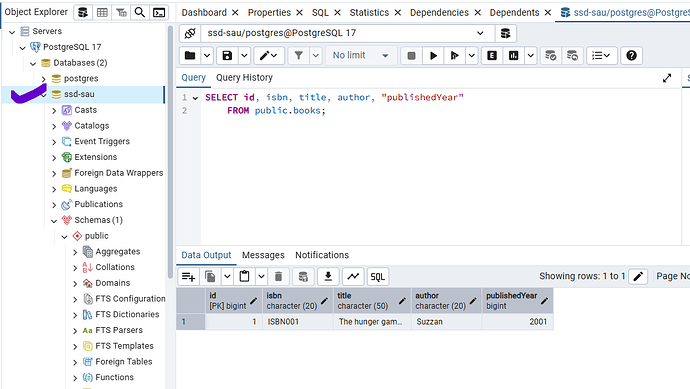Switch to the Dependencies tab
Viewport: 690px width, 389px height.
point(439,13)
